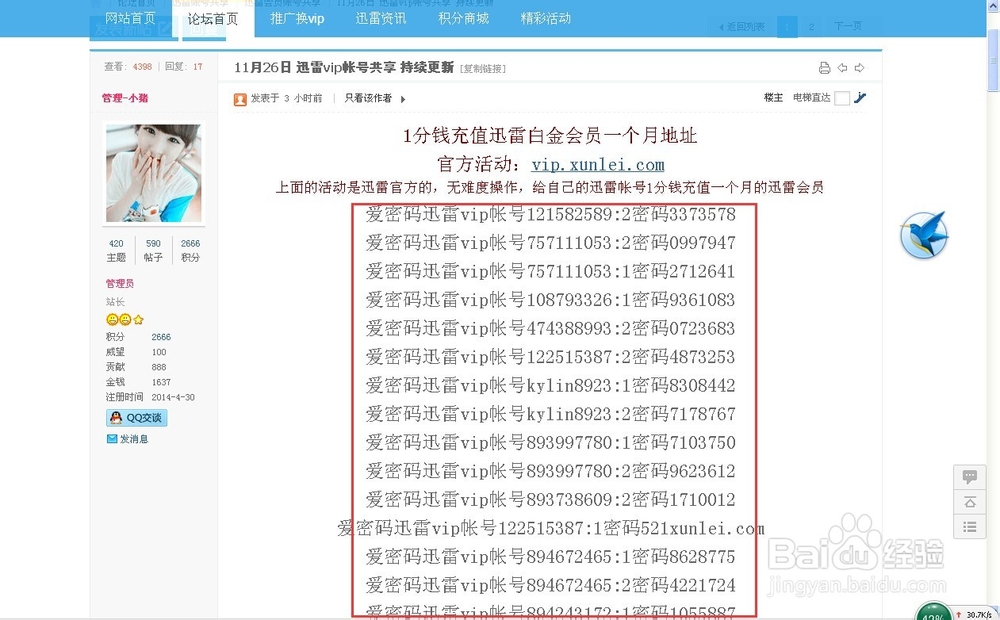Image resolution: width=1000 pixels, height=620 pixels.
Task: Expand the arrow next to 只看该作者
Action: (x=403, y=99)
